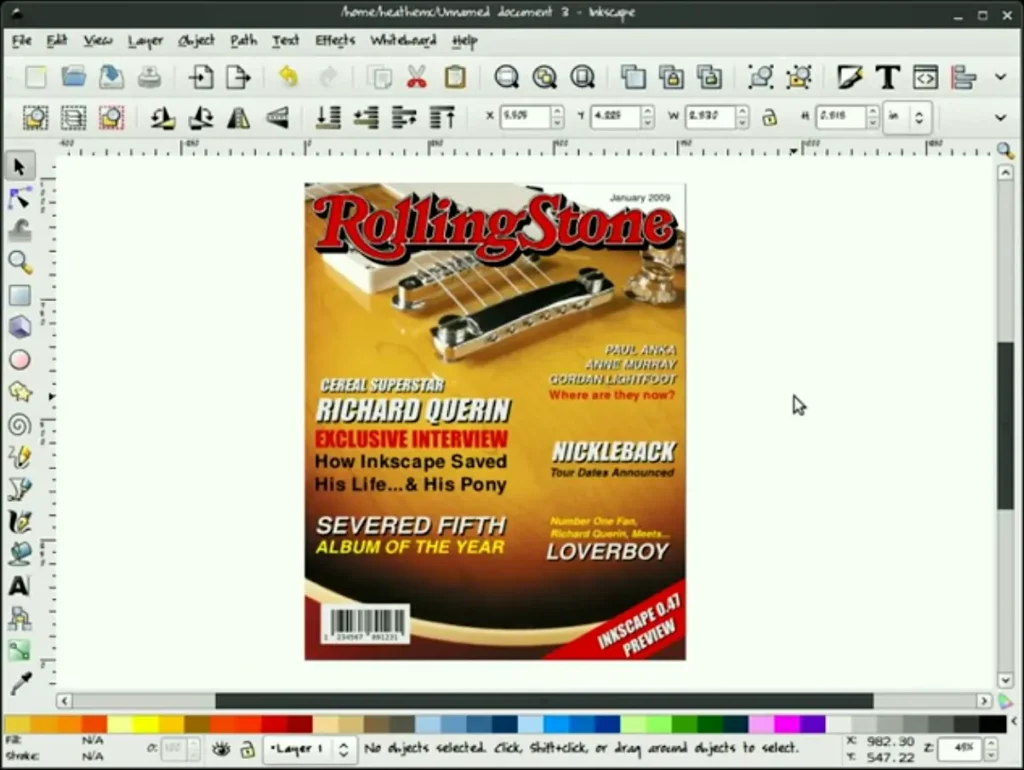Choose the Color Dropper tool
Viewport: 1024px width, 770px height.
[x=20, y=682]
